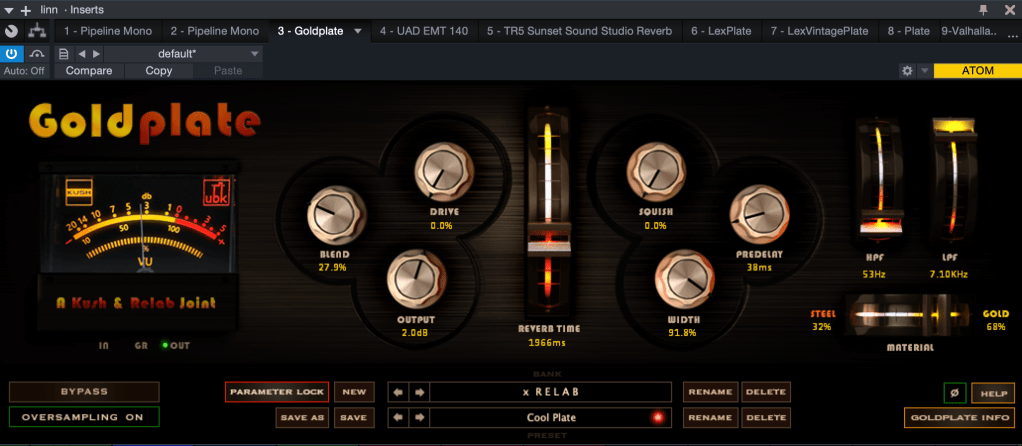Switch to the 4 - UAD EMT 140 tab
Screen dimensions: 1022x446
tap(424, 31)
